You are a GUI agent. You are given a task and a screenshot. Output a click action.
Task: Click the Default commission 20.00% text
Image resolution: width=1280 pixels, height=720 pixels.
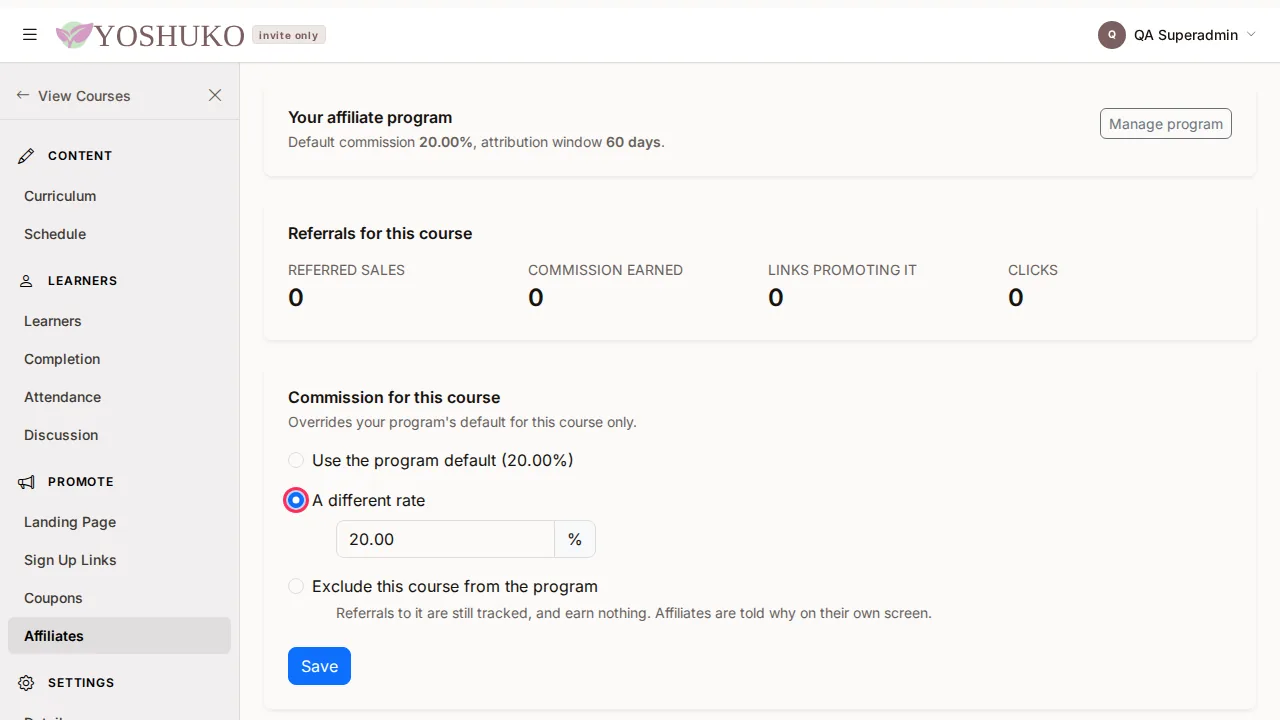click(x=381, y=142)
